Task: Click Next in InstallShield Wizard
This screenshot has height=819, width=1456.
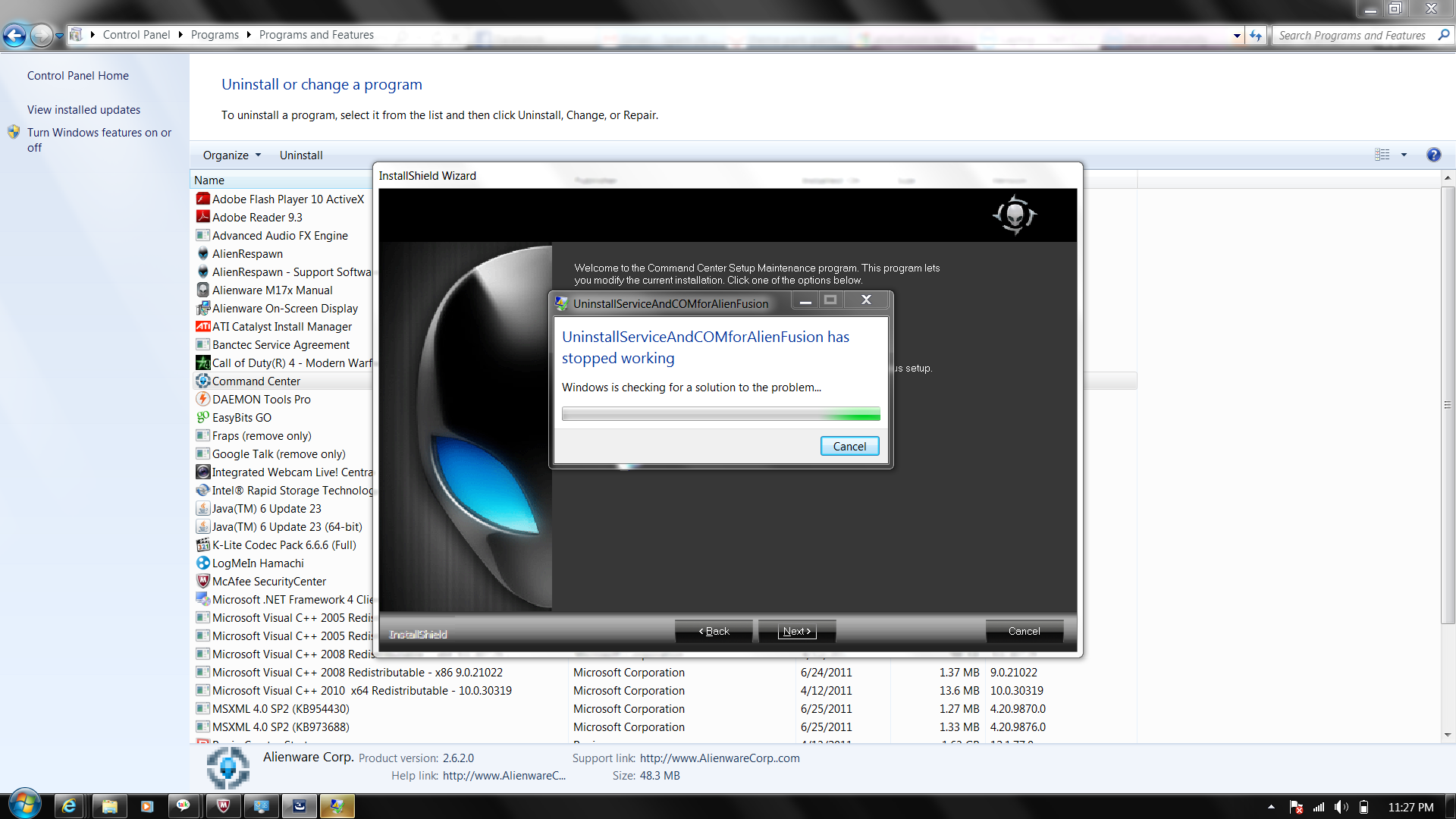Action: coord(796,631)
